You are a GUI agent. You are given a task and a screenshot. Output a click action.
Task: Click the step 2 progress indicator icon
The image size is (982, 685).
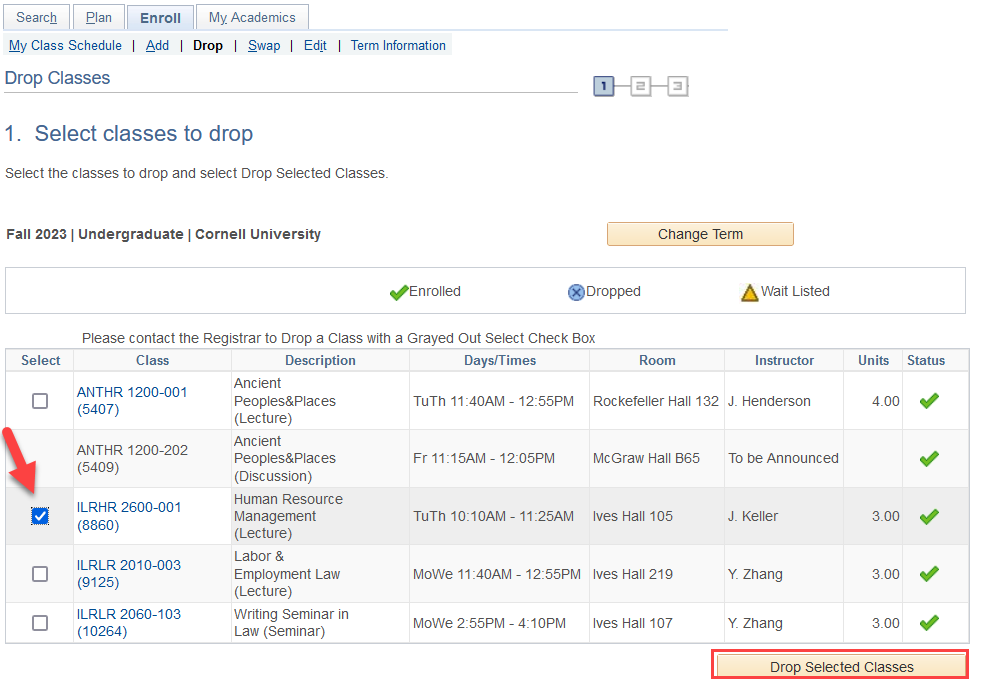tap(640, 87)
